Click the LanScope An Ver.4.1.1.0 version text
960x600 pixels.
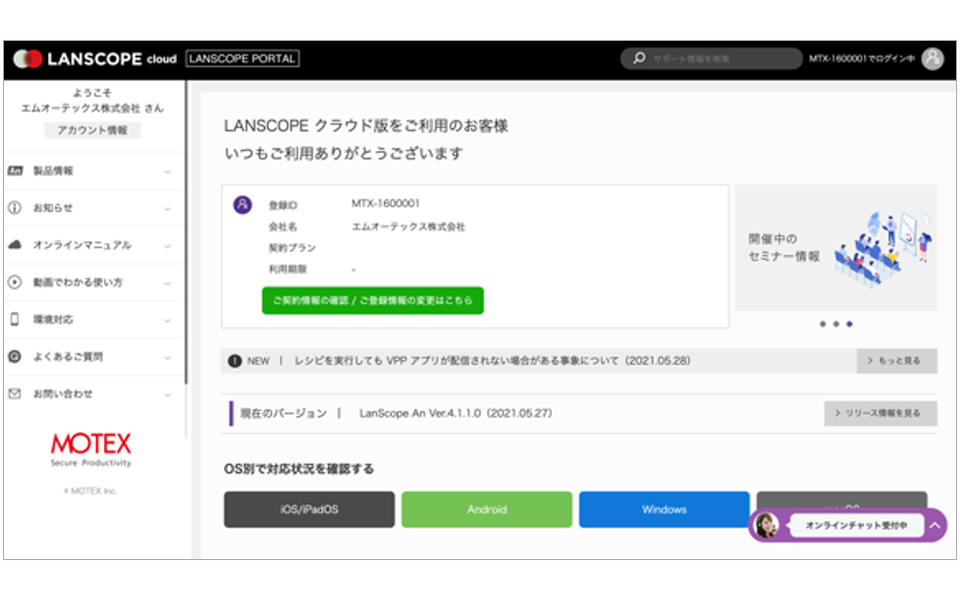(x=456, y=413)
